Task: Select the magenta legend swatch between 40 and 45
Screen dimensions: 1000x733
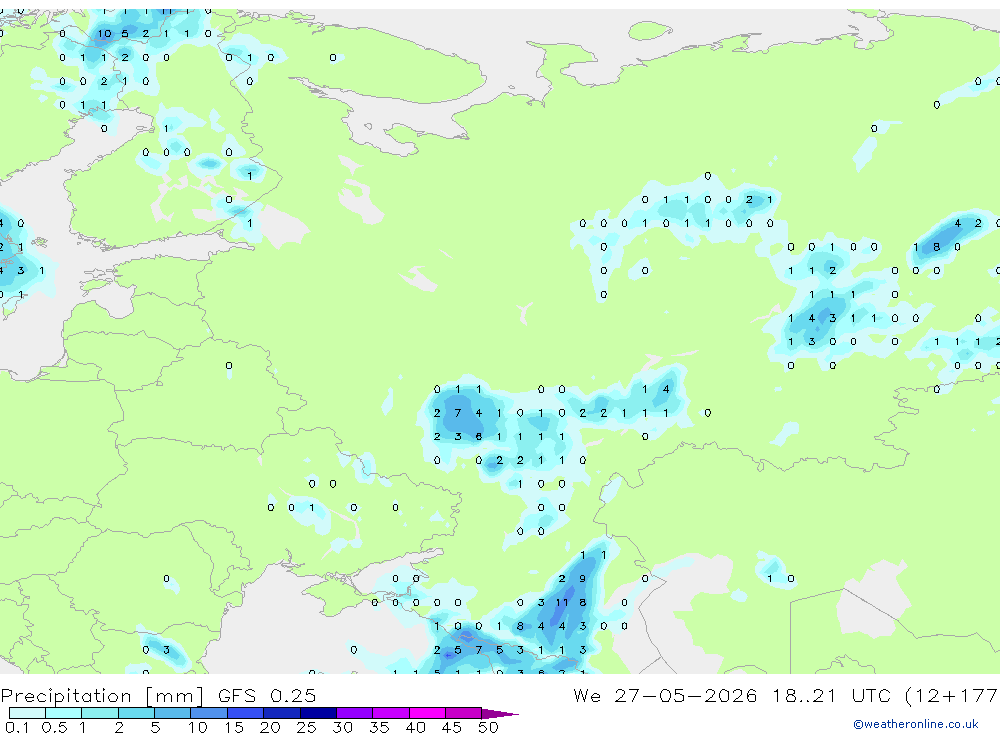Action: (427, 713)
